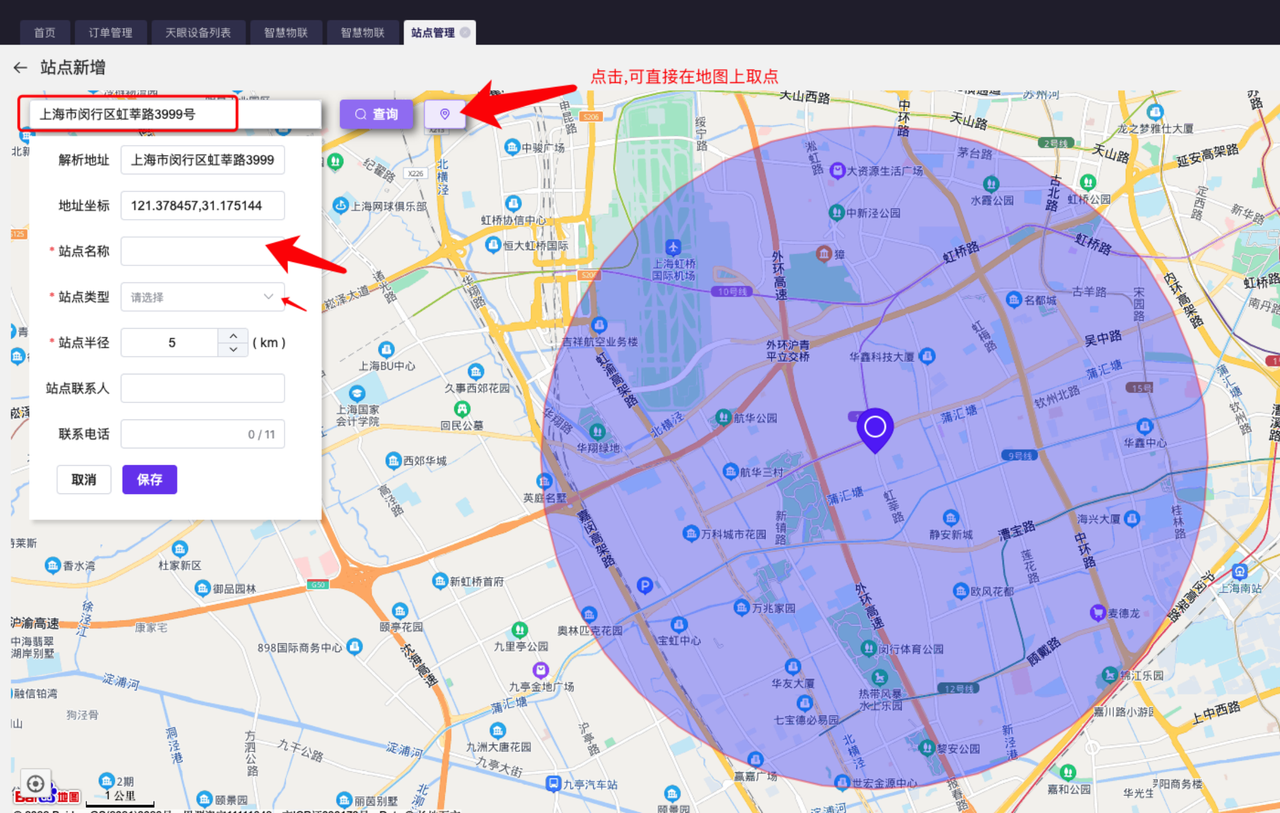Image resolution: width=1280 pixels, height=813 pixels.
Task: Open the 站点类型 dropdown
Action: click(x=203, y=297)
